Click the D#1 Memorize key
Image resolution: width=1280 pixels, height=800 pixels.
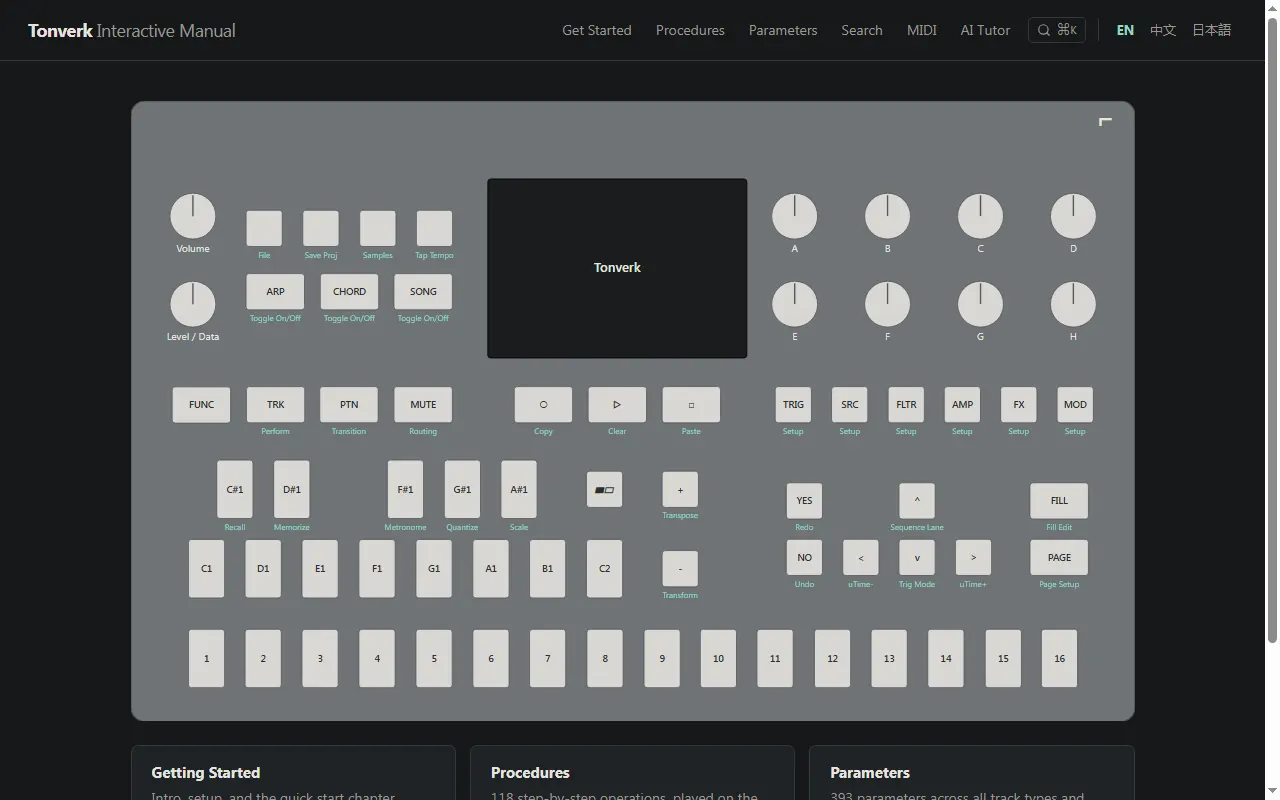292,490
